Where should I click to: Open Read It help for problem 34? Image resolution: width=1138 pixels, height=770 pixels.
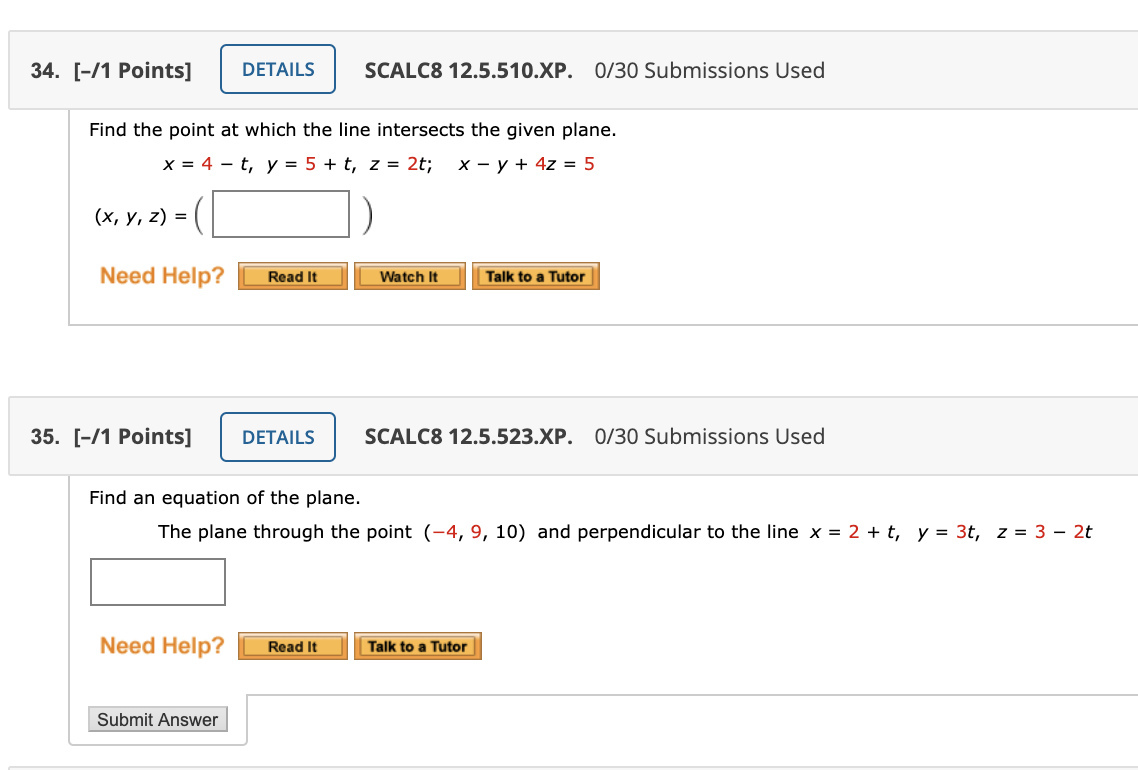coord(292,276)
